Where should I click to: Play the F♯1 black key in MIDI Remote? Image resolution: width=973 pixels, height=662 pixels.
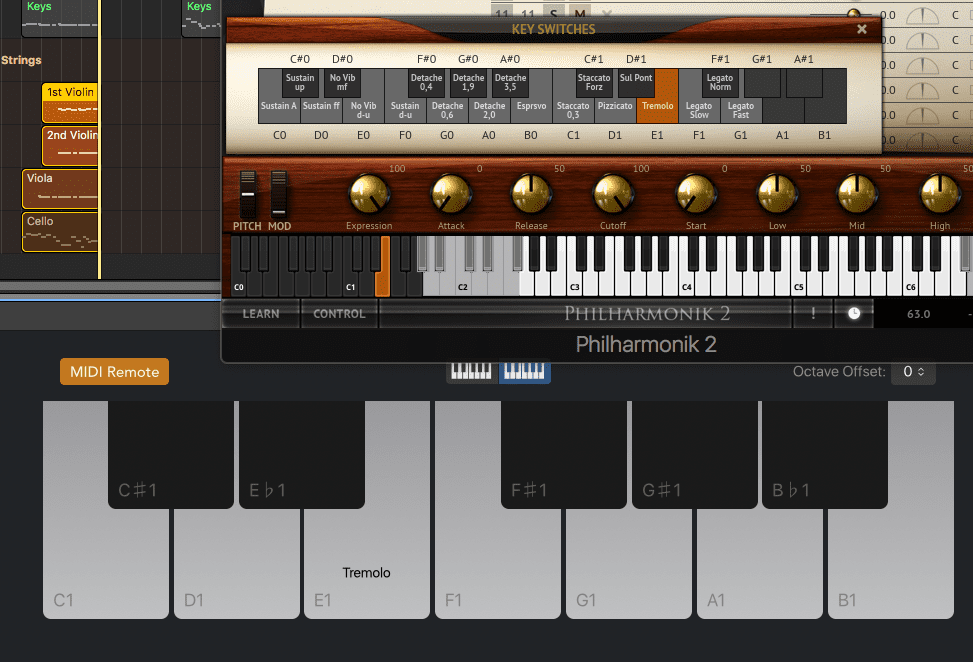coord(563,455)
